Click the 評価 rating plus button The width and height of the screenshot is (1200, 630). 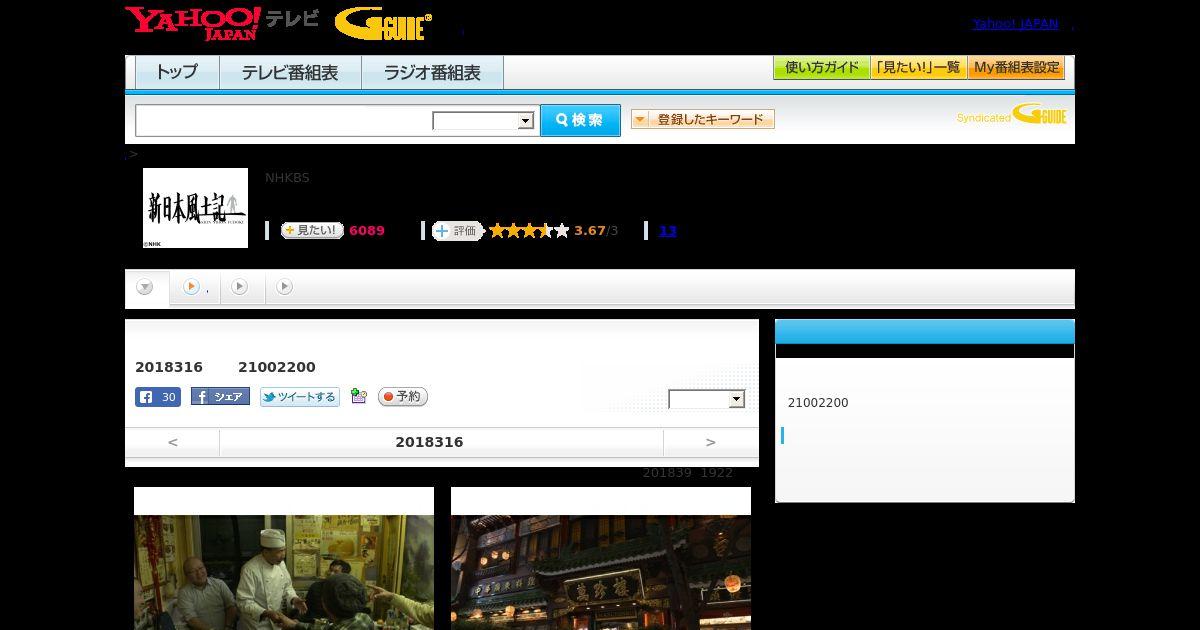coord(457,231)
